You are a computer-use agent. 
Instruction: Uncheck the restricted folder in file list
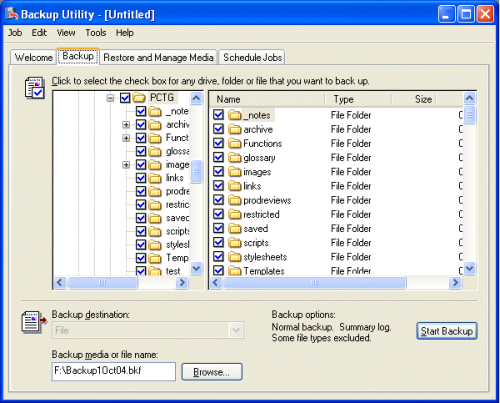pyautogui.click(x=219, y=214)
